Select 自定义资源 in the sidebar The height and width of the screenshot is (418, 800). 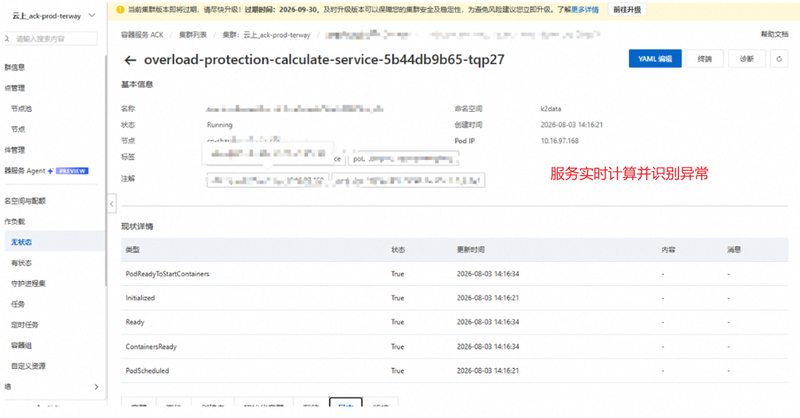(28, 366)
